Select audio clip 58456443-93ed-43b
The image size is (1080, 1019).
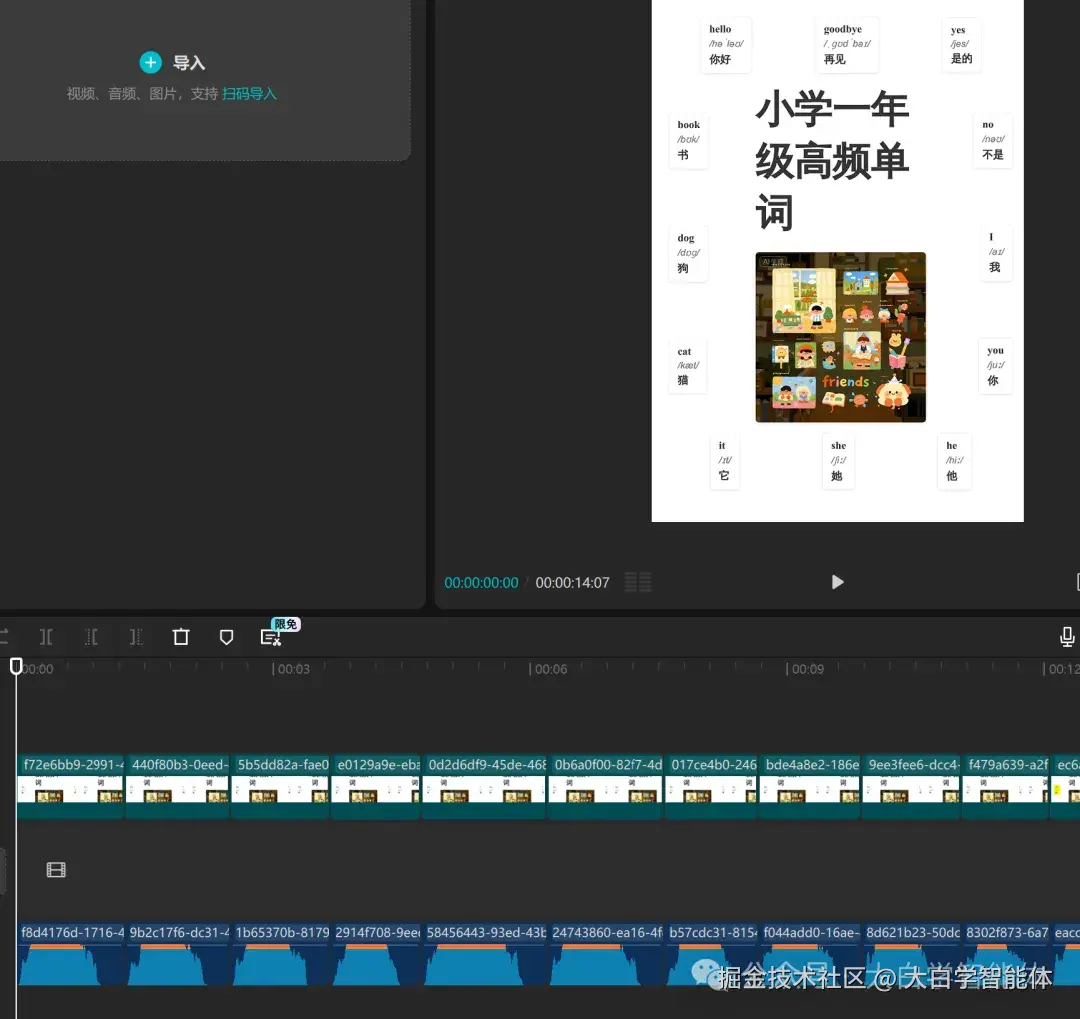click(x=484, y=955)
